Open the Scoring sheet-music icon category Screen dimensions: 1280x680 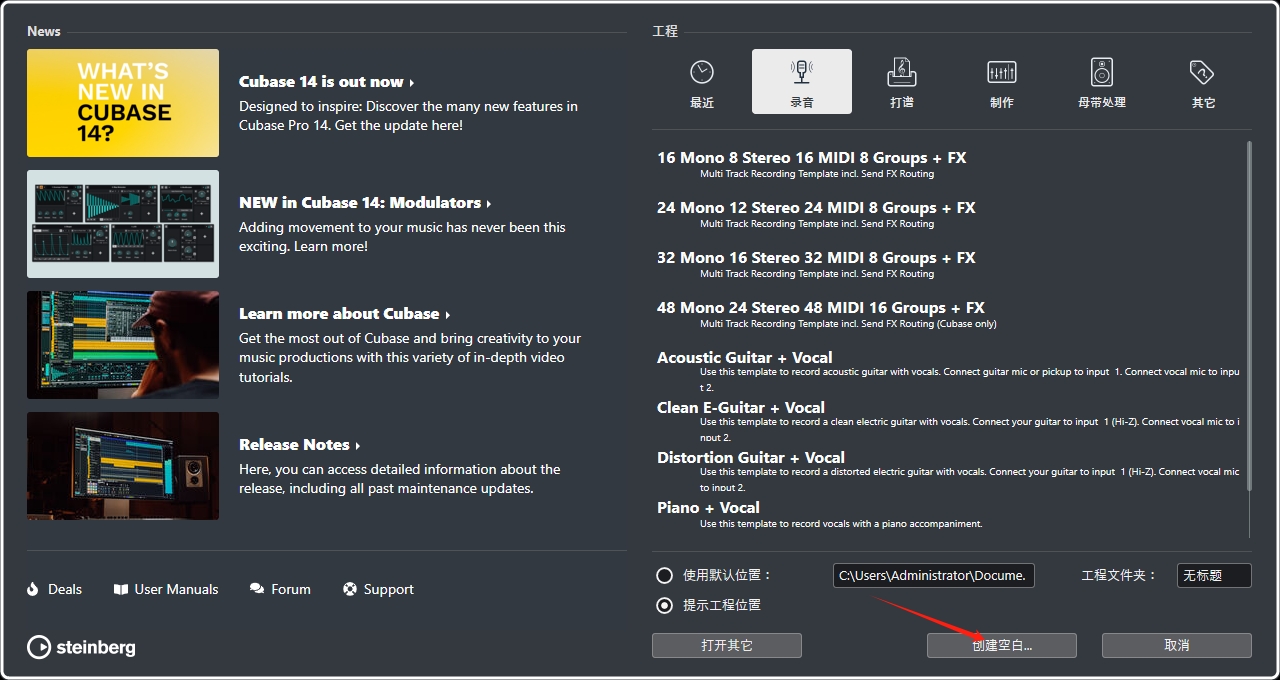pyautogui.click(x=902, y=72)
